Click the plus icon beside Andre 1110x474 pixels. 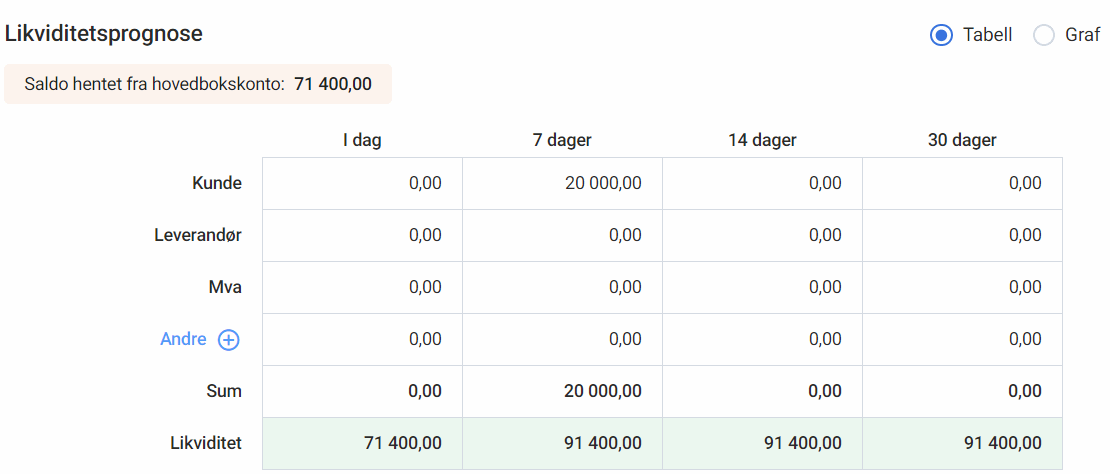tap(229, 340)
